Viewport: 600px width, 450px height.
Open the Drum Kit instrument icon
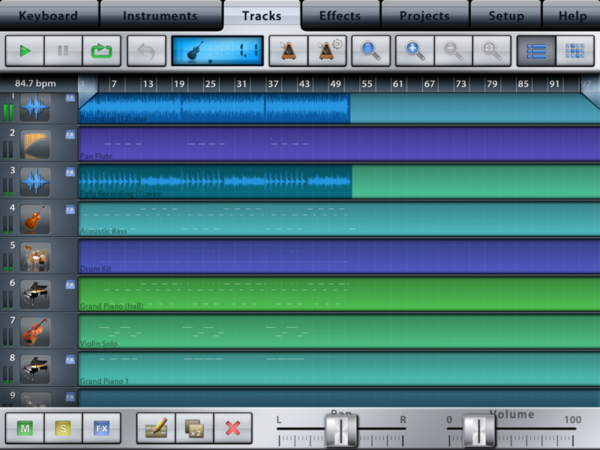36,257
